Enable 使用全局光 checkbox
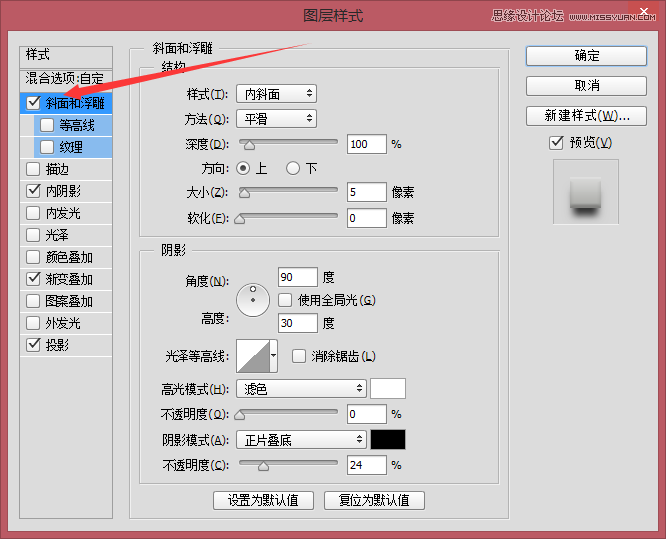Image resolution: width=666 pixels, height=539 pixels. pos(285,300)
